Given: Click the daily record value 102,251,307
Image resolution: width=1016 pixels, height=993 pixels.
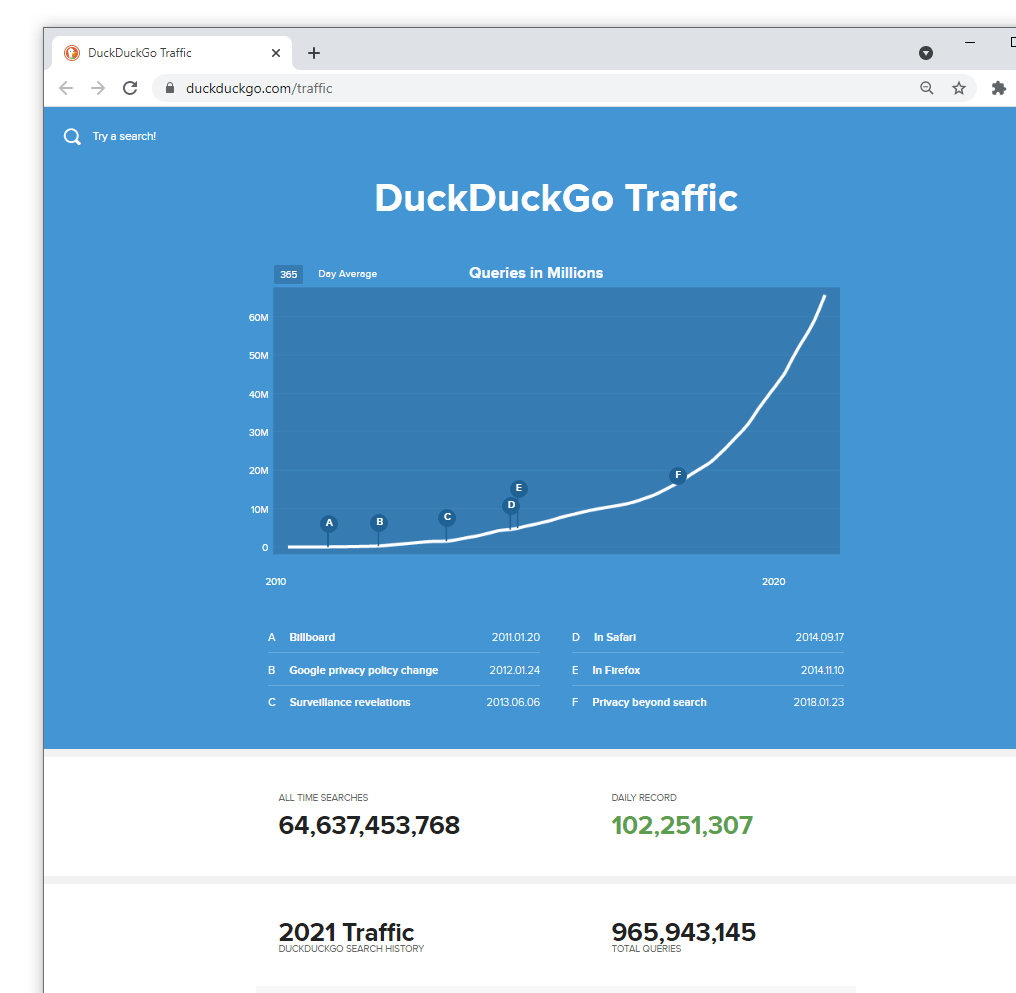Looking at the screenshot, I should coord(682,825).
